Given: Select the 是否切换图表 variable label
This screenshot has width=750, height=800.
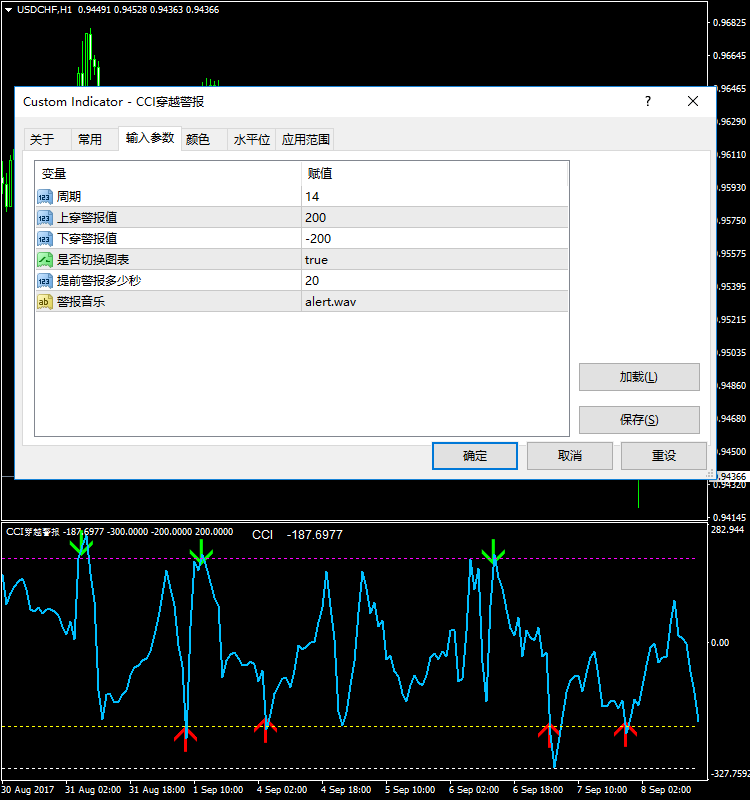Looking at the screenshot, I should [x=93, y=260].
